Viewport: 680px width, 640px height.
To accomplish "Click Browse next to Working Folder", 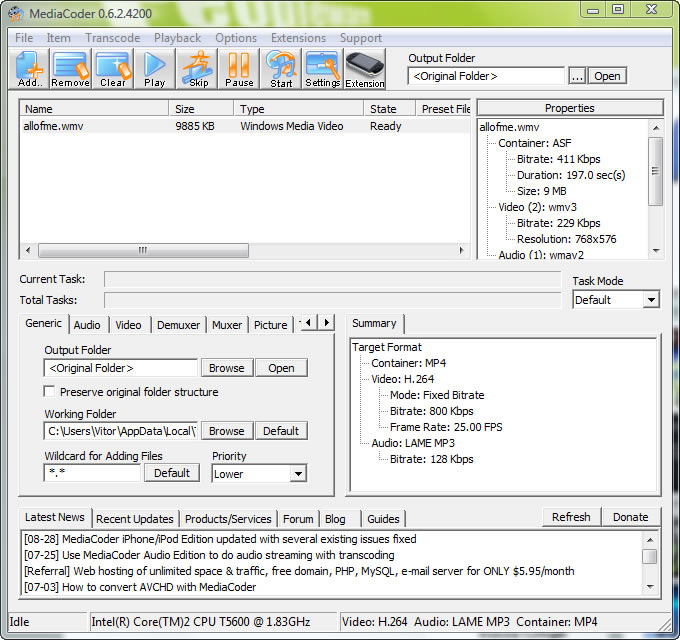I will point(227,431).
